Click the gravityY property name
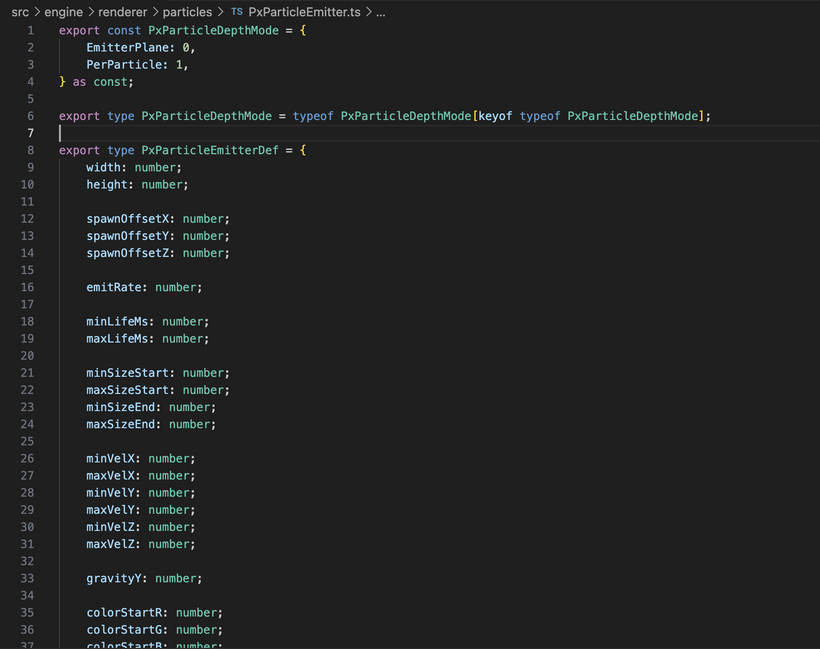 click(x=117, y=578)
